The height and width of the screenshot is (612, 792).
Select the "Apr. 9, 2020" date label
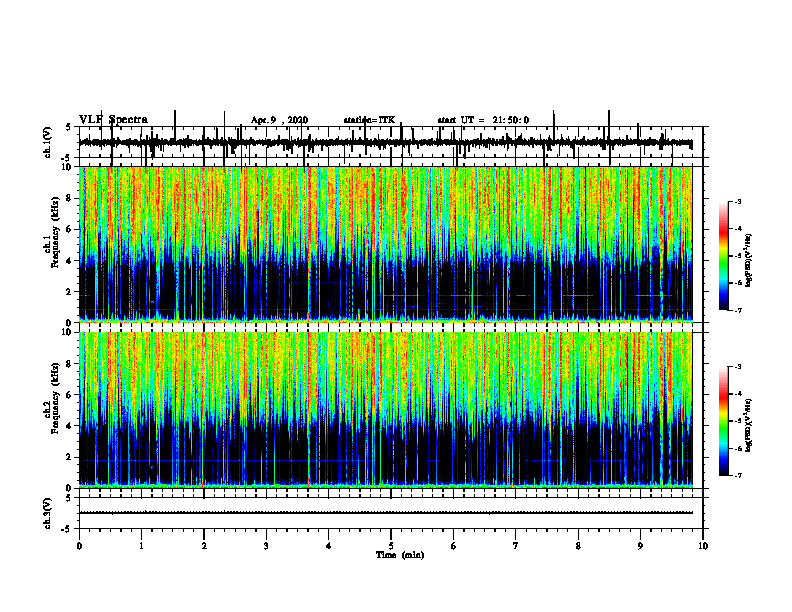coord(279,120)
